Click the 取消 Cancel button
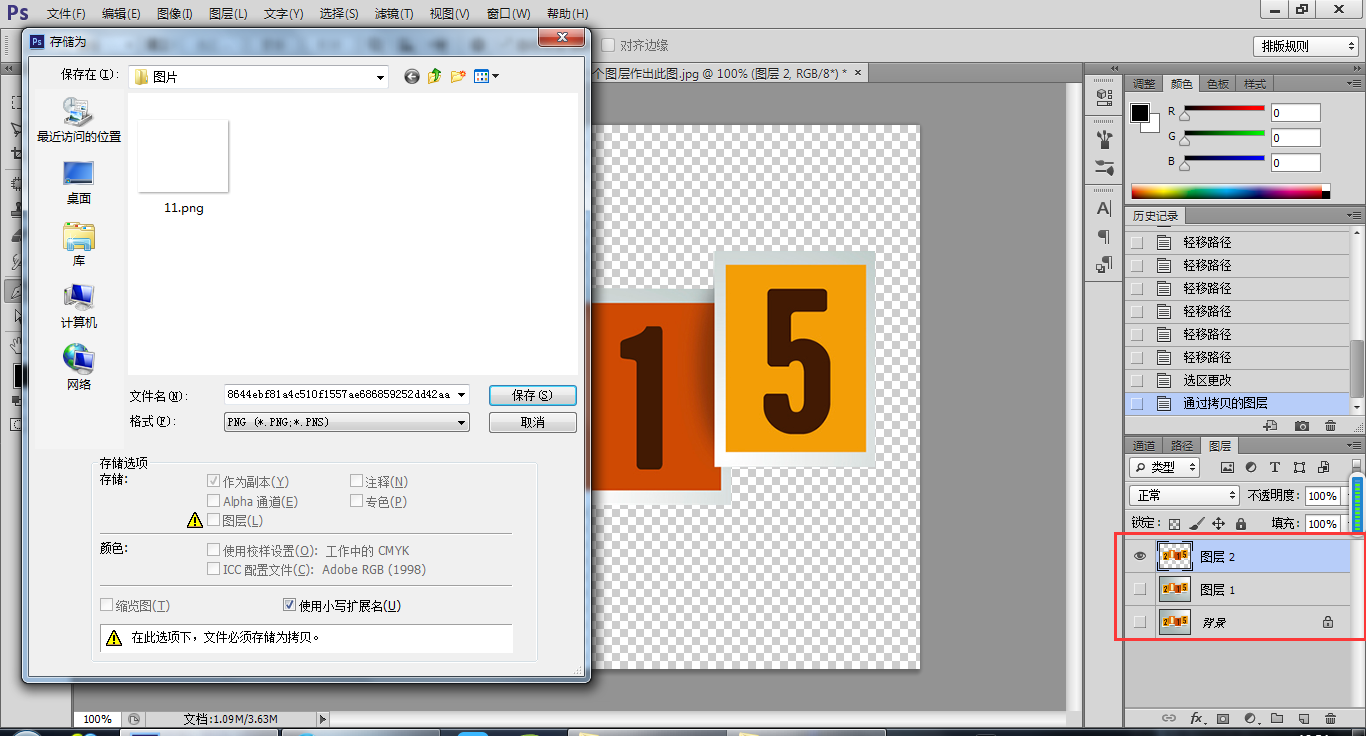The image size is (1366, 736). click(532, 421)
